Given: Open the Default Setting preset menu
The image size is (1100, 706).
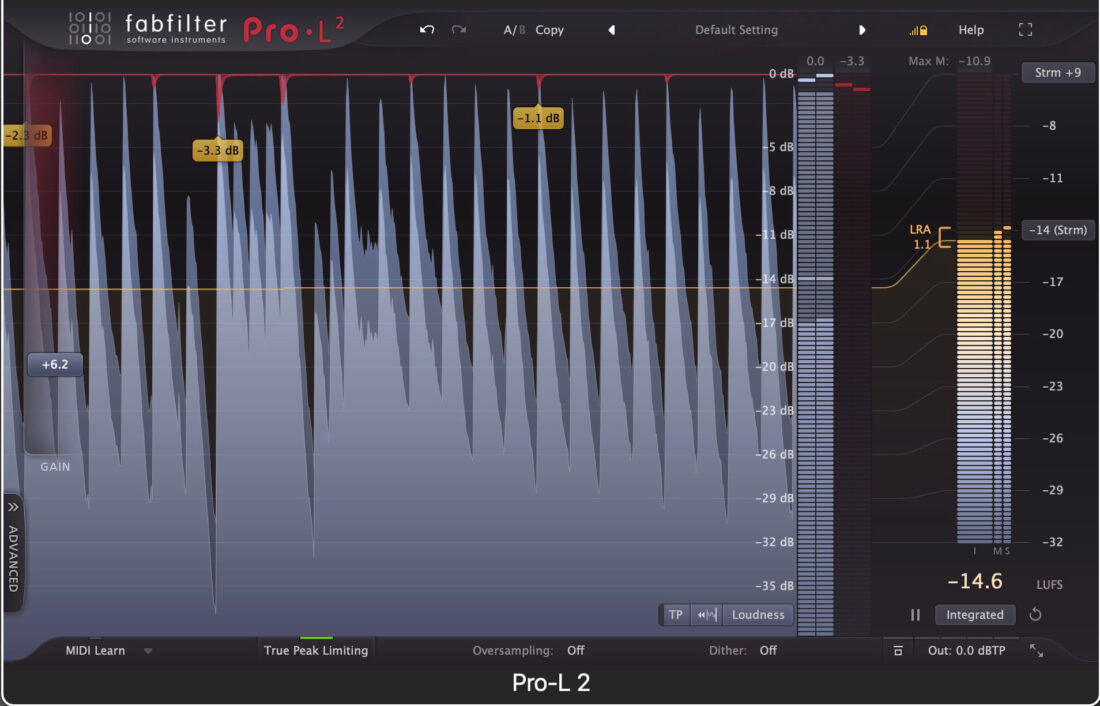Looking at the screenshot, I should point(736,30).
